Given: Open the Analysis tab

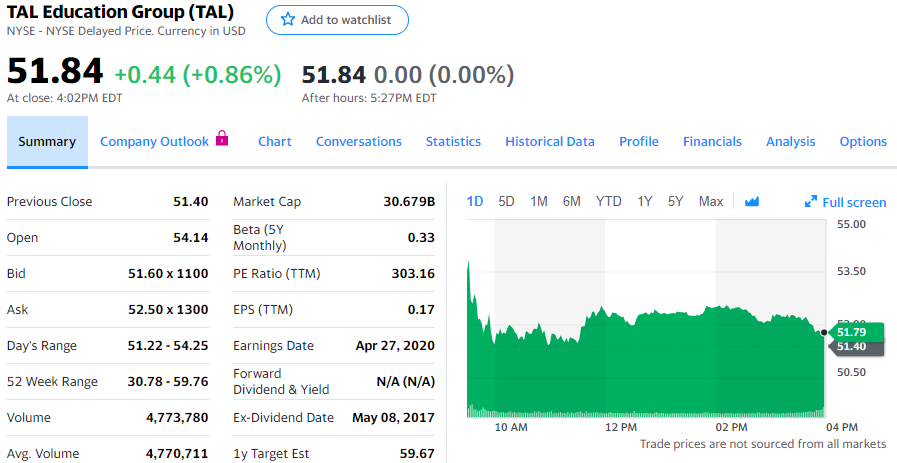Looking at the screenshot, I should tap(791, 142).
